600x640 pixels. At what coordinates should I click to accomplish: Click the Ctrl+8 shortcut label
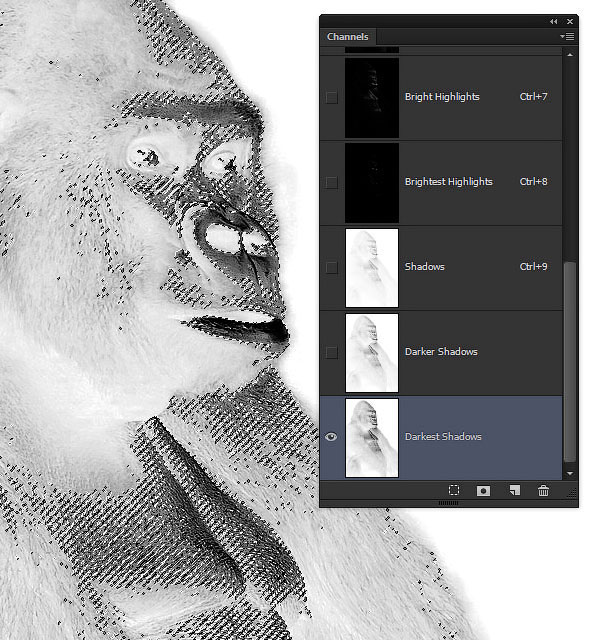pyautogui.click(x=533, y=182)
